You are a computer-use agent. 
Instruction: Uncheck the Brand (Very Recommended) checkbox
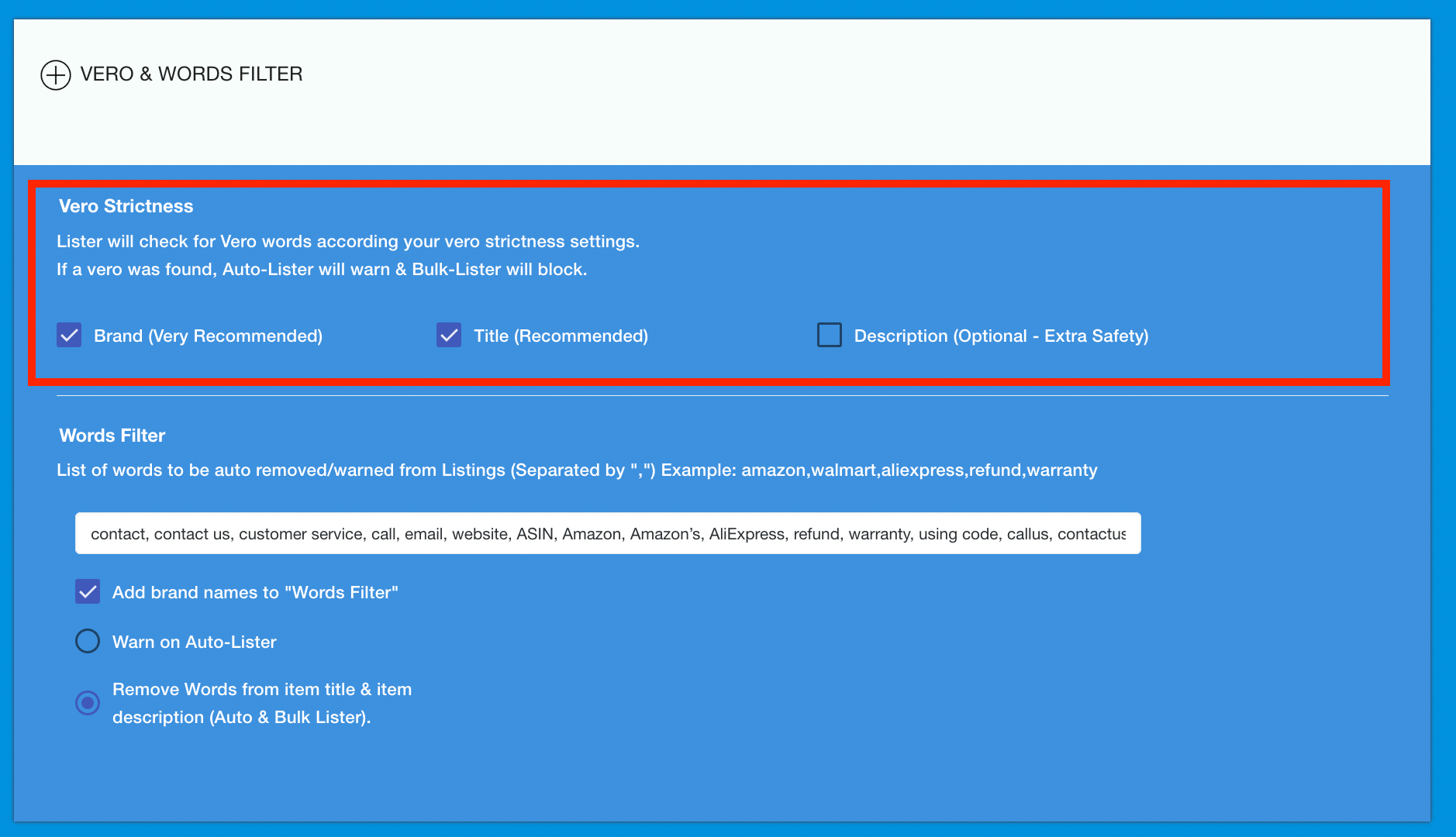pyautogui.click(x=69, y=335)
